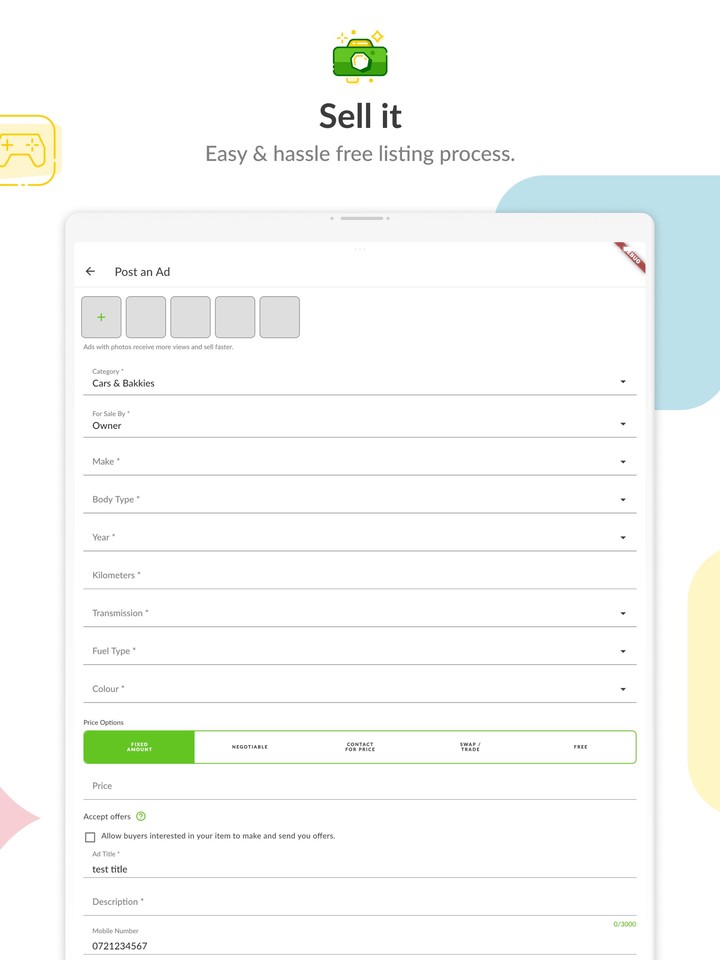The width and height of the screenshot is (720, 960).
Task: Select the Fixed Amount price option
Action: [139, 747]
